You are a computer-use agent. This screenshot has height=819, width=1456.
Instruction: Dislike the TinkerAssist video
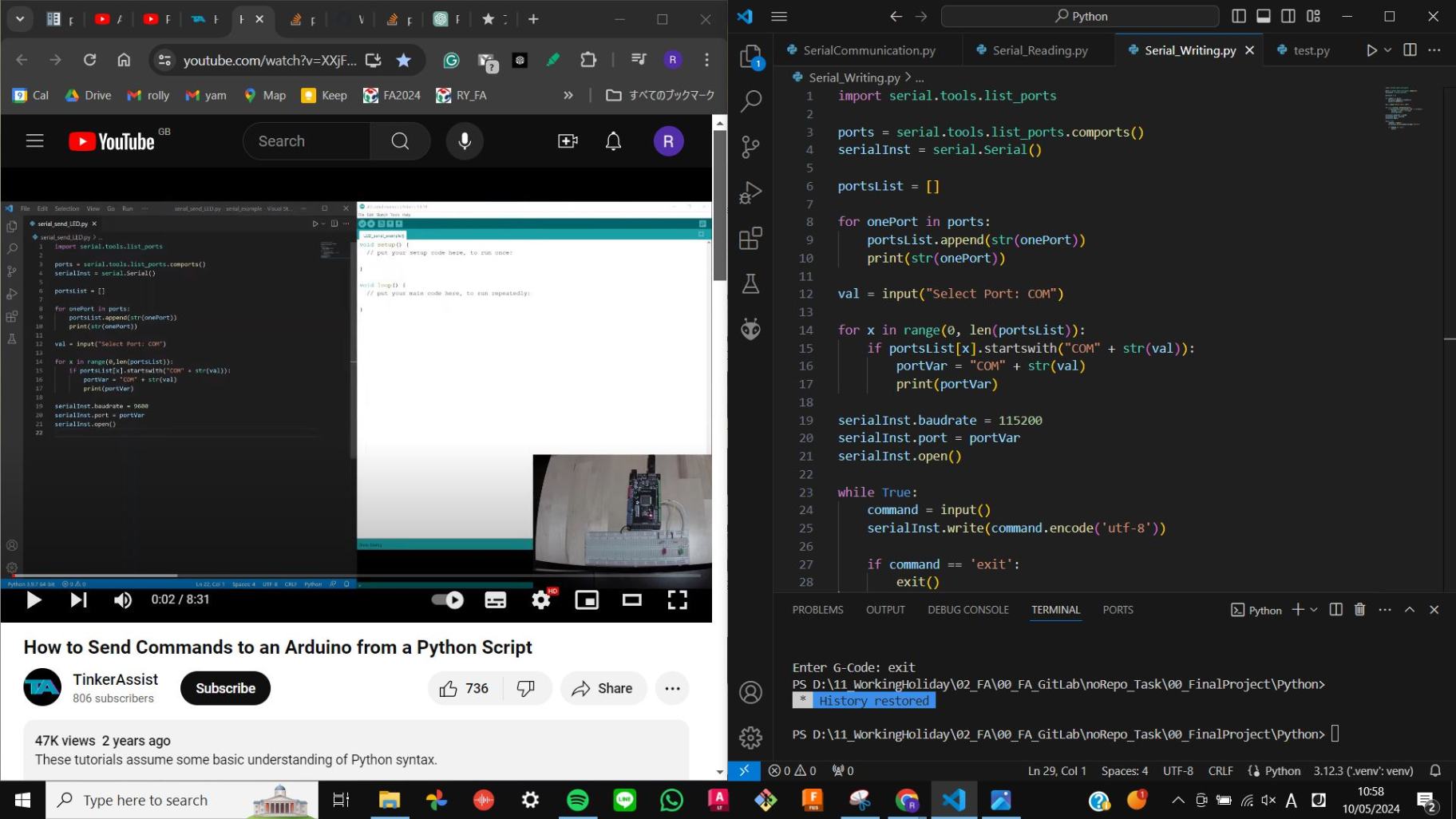point(526,688)
